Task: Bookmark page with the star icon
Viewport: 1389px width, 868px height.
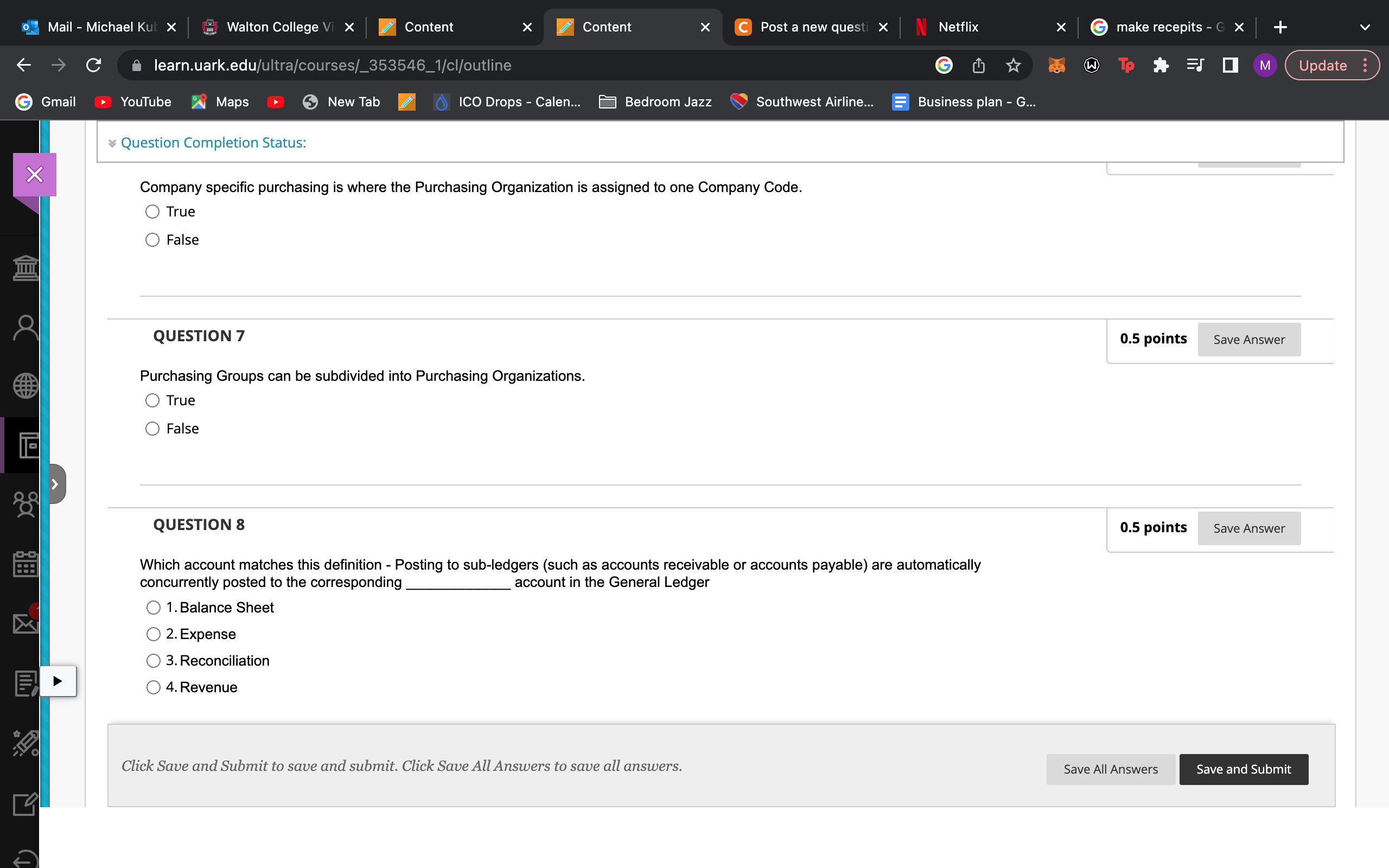Action: pos(1013,66)
